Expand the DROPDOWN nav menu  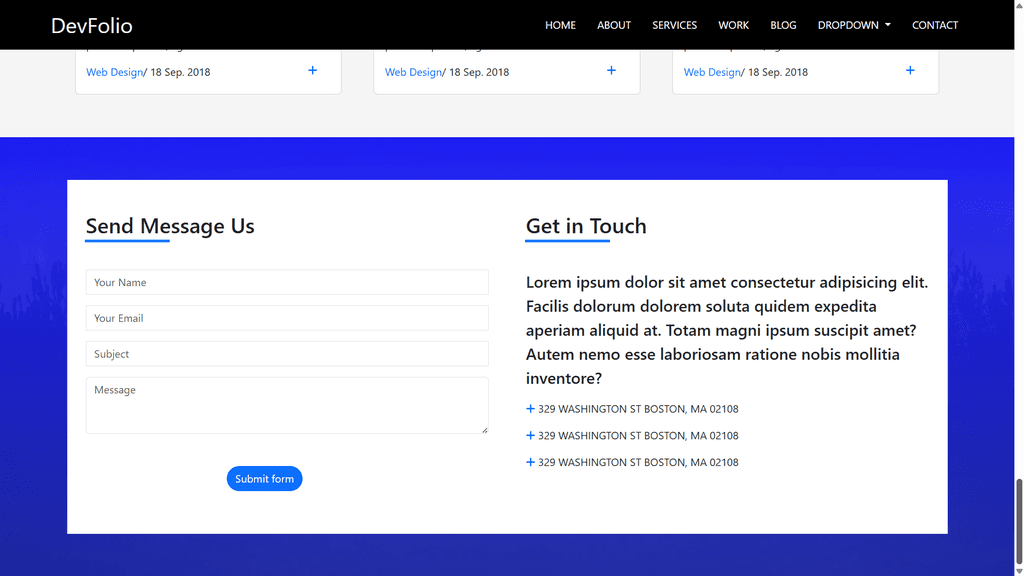click(x=853, y=25)
